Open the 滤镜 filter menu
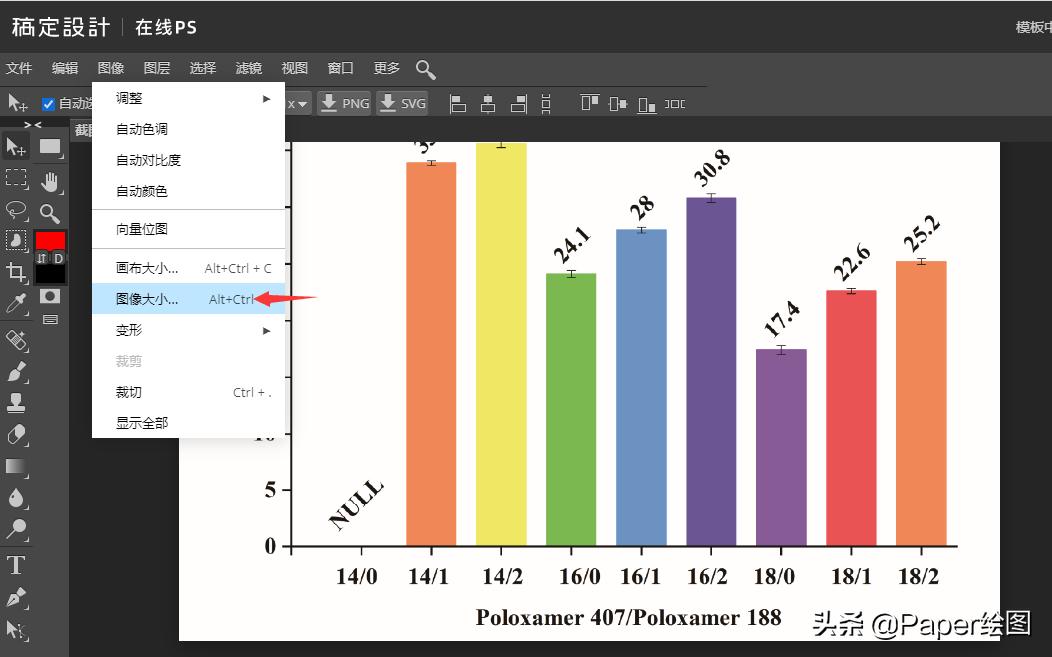1052x657 pixels. pos(248,68)
